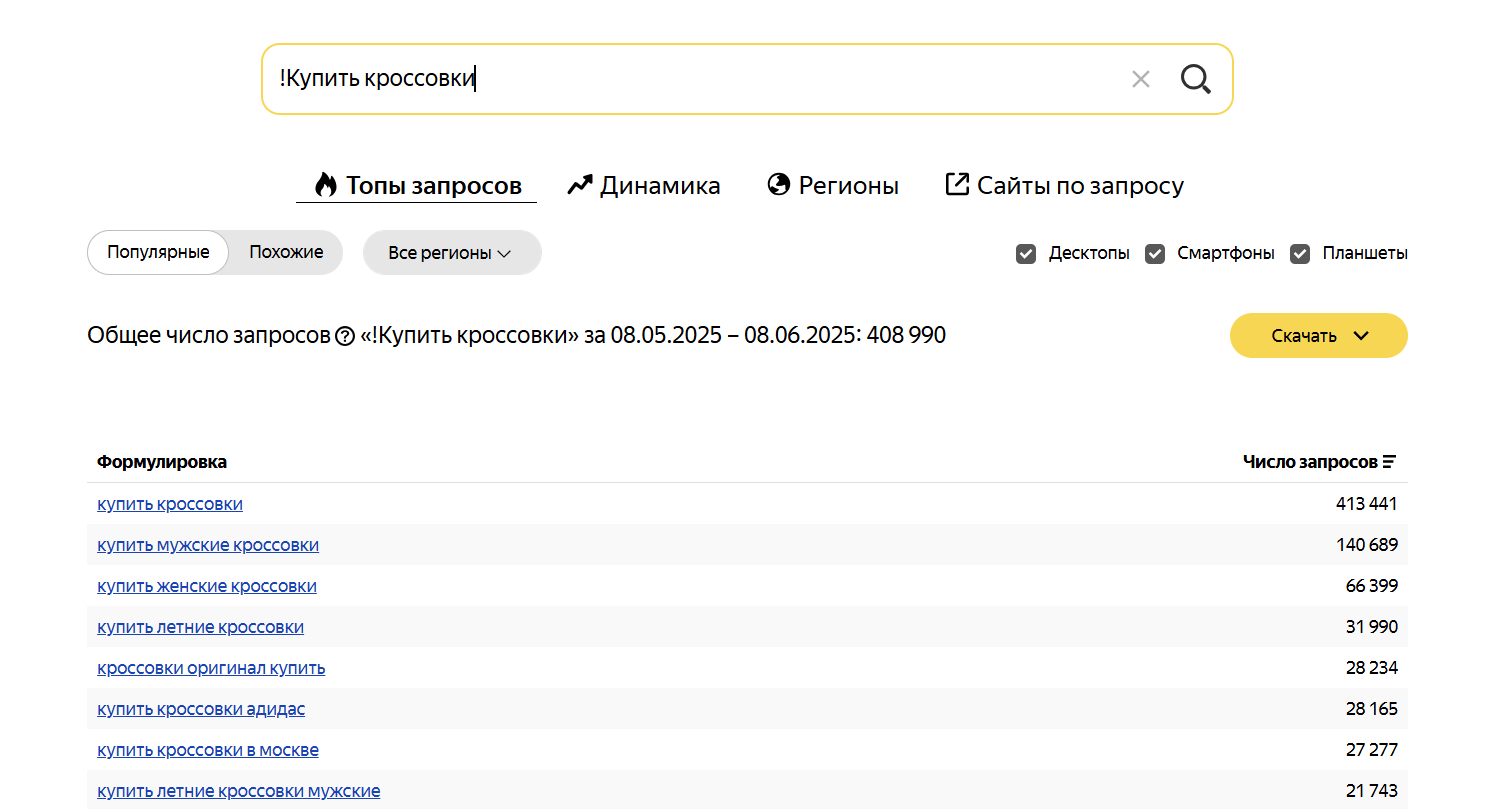Click the Общее число запросов summary text

pyautogui.click(x=516, y=335)
